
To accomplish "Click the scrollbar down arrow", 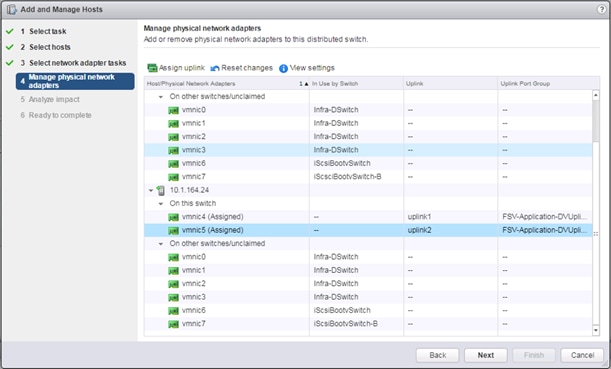I will 595,330.
